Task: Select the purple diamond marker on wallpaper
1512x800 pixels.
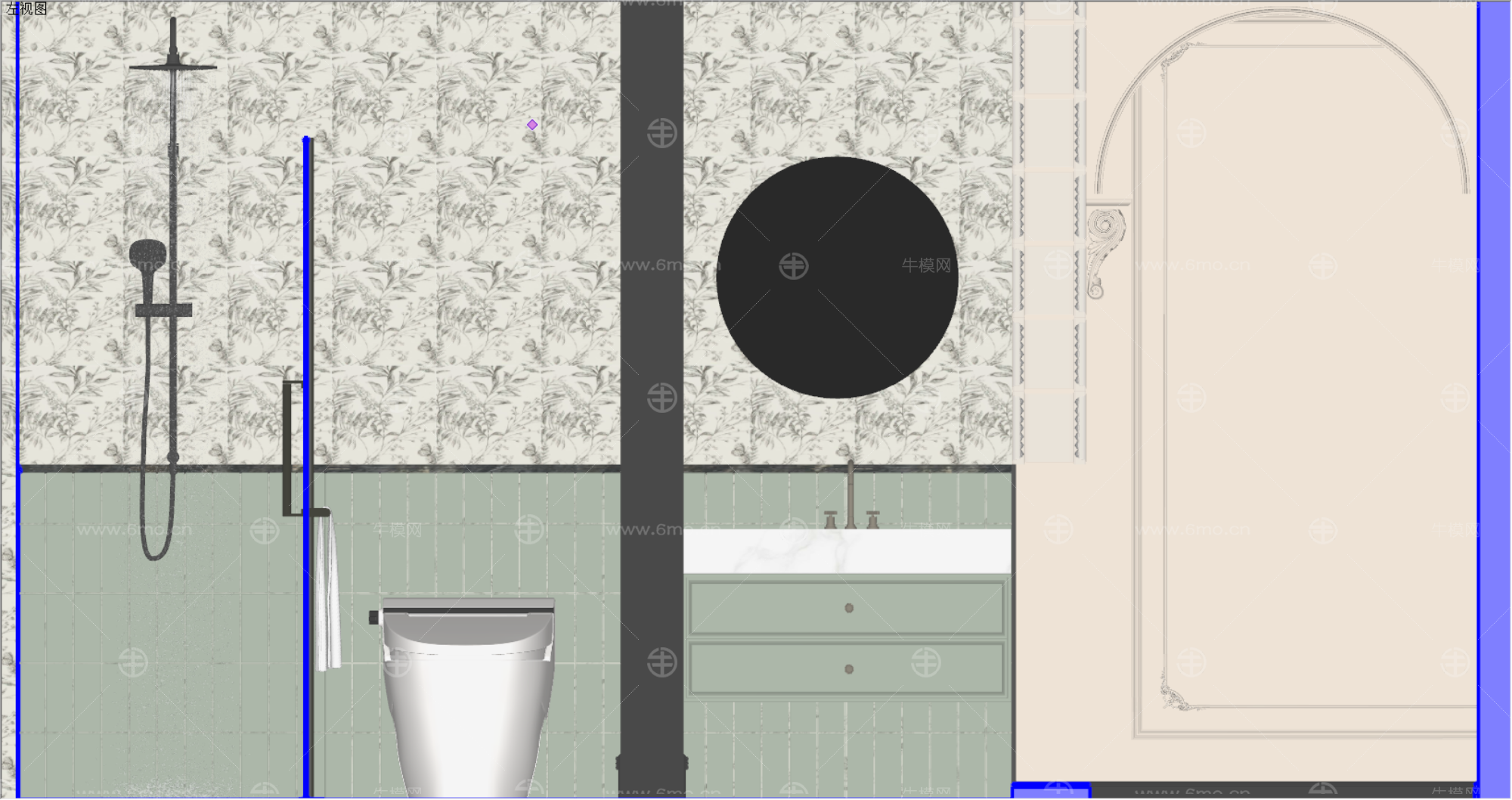Action: point(532,125)
